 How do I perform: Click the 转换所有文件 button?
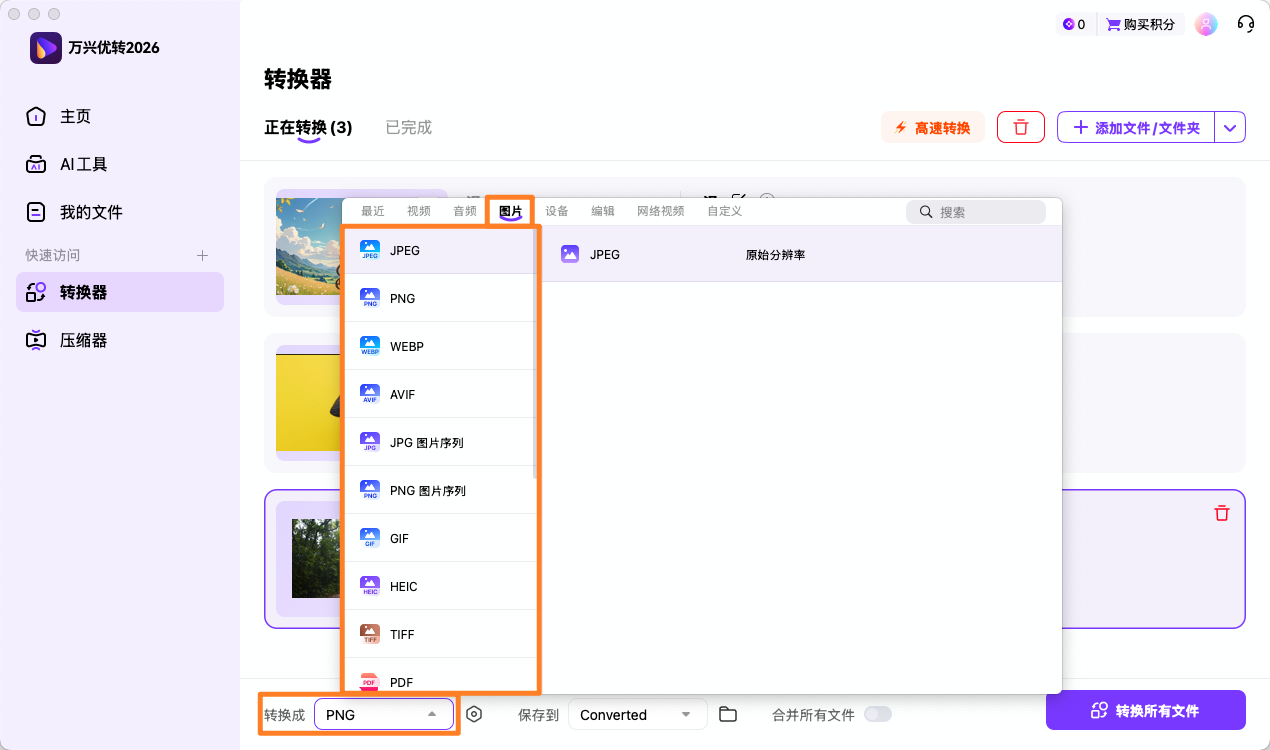point(1146,709)
